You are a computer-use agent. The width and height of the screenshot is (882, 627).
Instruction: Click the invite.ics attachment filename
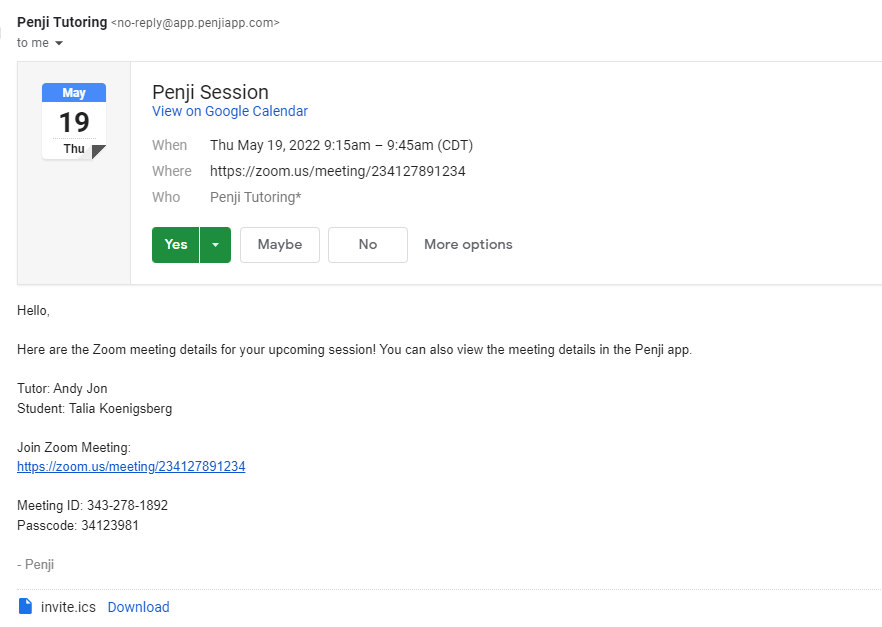click(68, 607)
